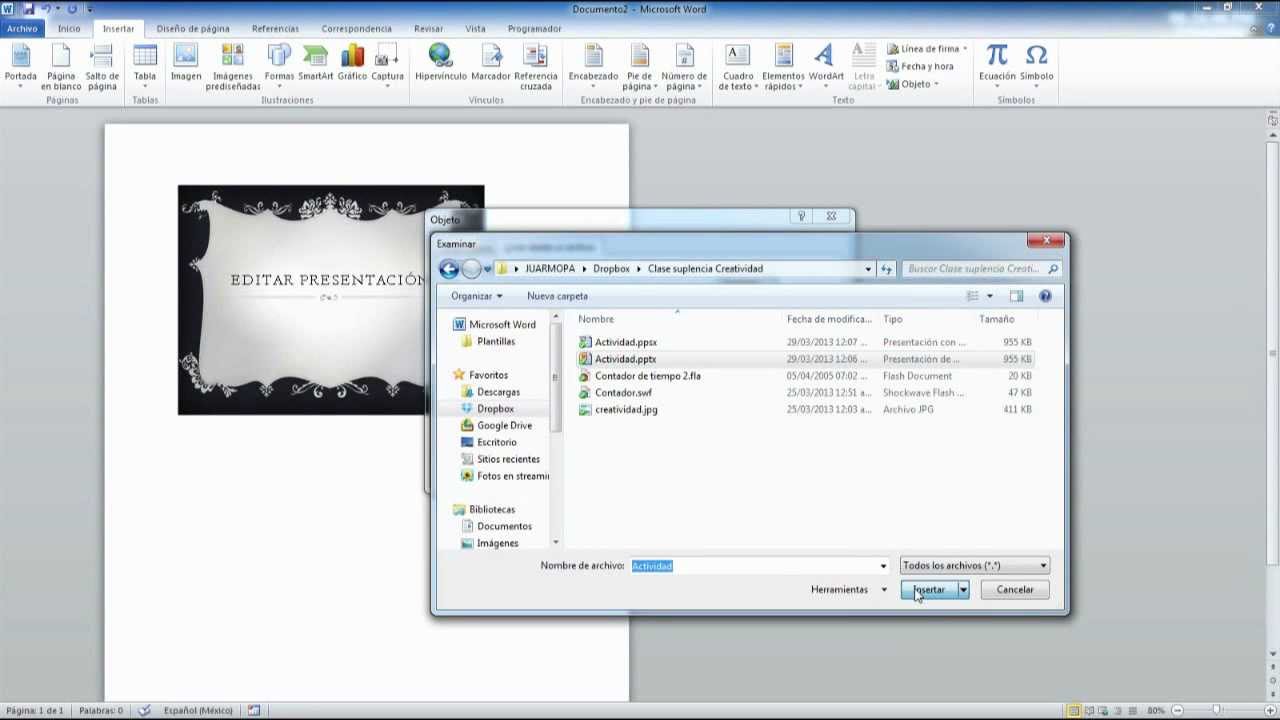The width and height of the screenshot is (1280, 720).
Task: Open the Tabla insert grid
Action: [145, 66]
